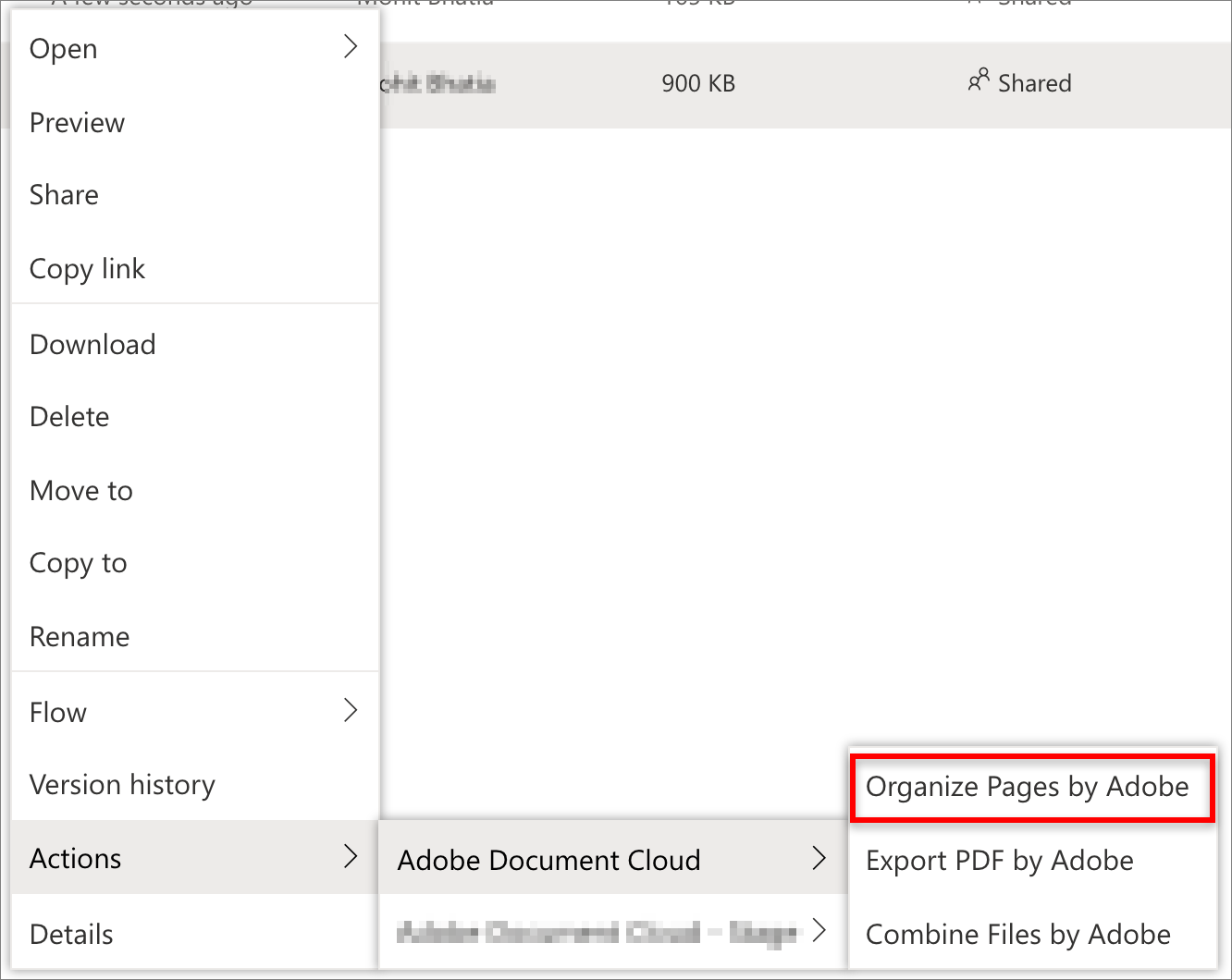The height and width of the screenshot is (980, 1232).
Task: Expand the blurred Adobe Document Cloud Stage submenu
Action: [x=819, y=932]
